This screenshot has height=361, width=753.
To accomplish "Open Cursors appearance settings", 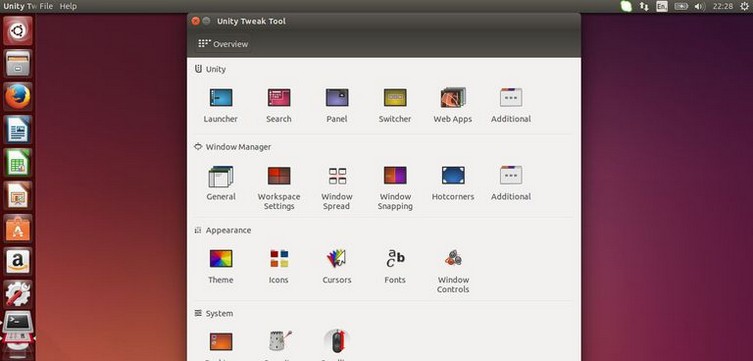I will (337, 259).
